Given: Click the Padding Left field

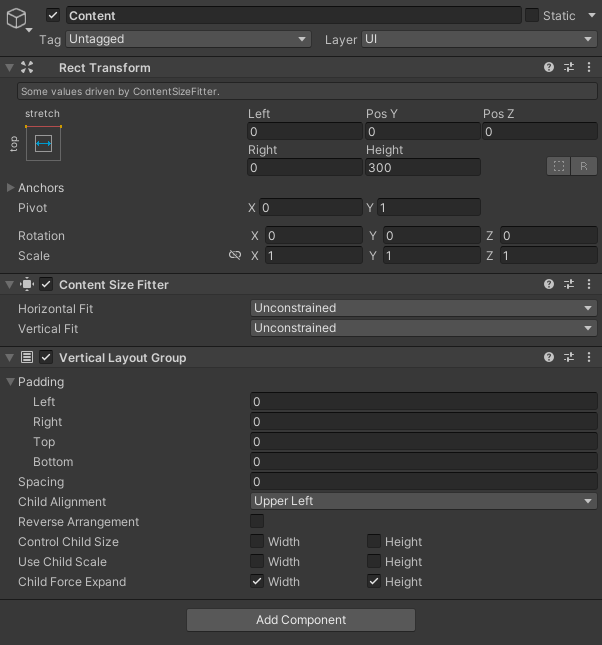Looking at the screenshot, I should (424, 401).
